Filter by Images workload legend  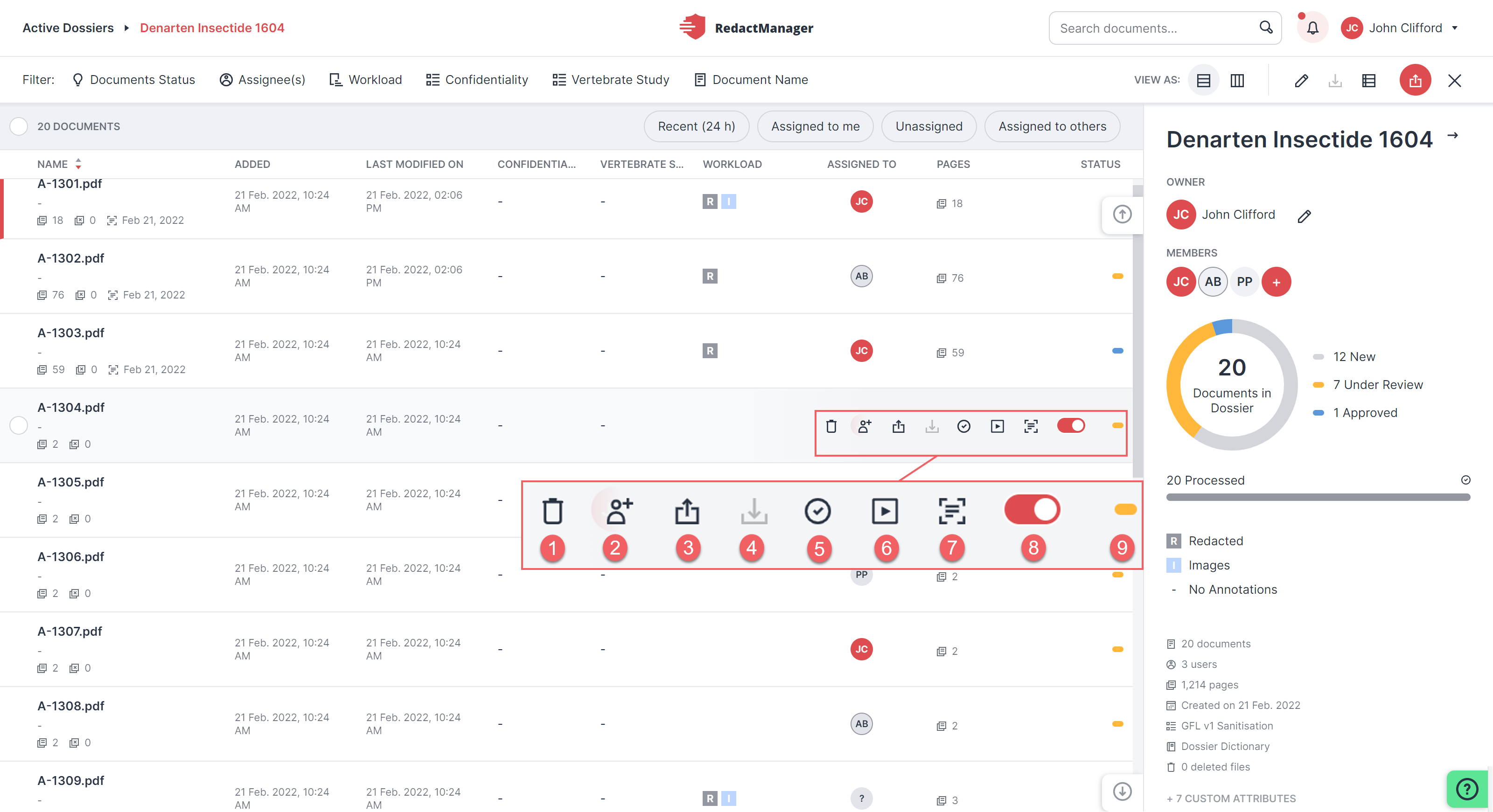coord(1198,565)
